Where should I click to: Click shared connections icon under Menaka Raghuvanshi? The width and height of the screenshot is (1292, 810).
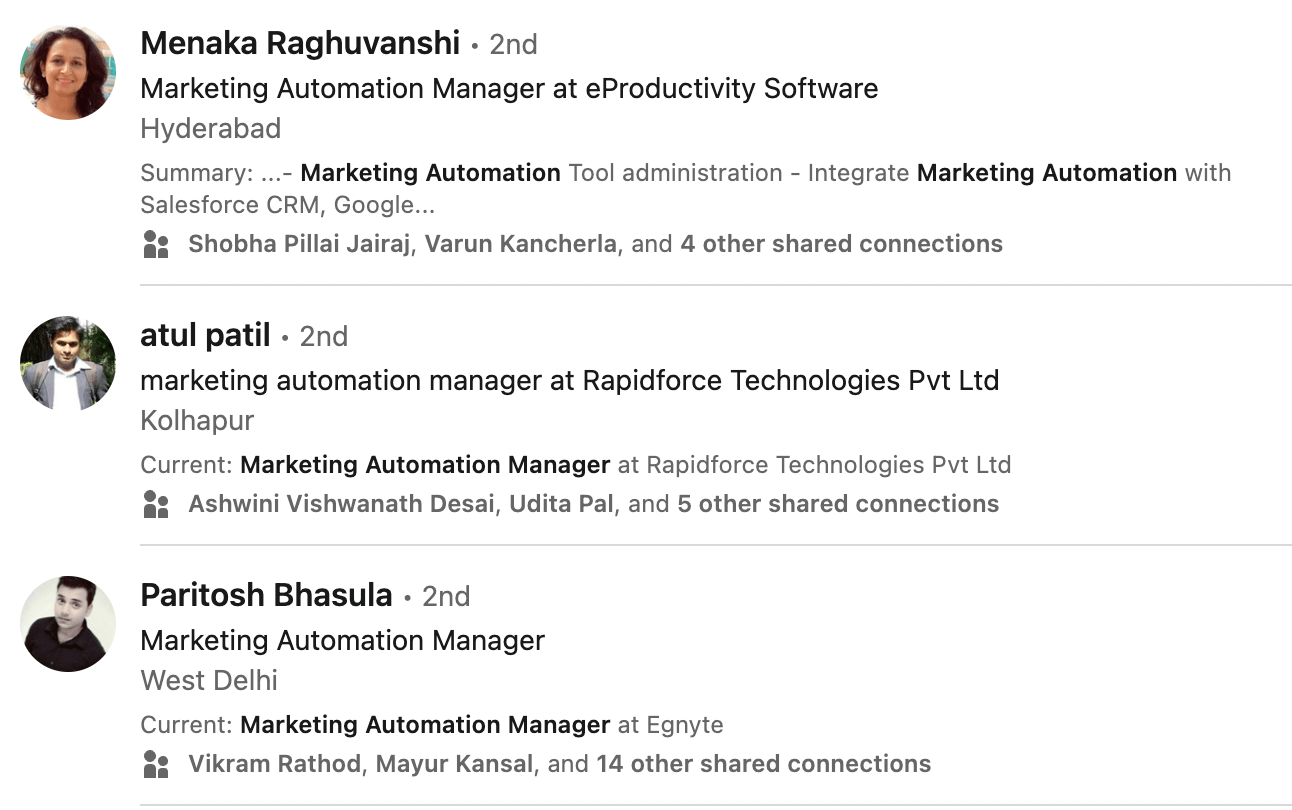(156, 244)
